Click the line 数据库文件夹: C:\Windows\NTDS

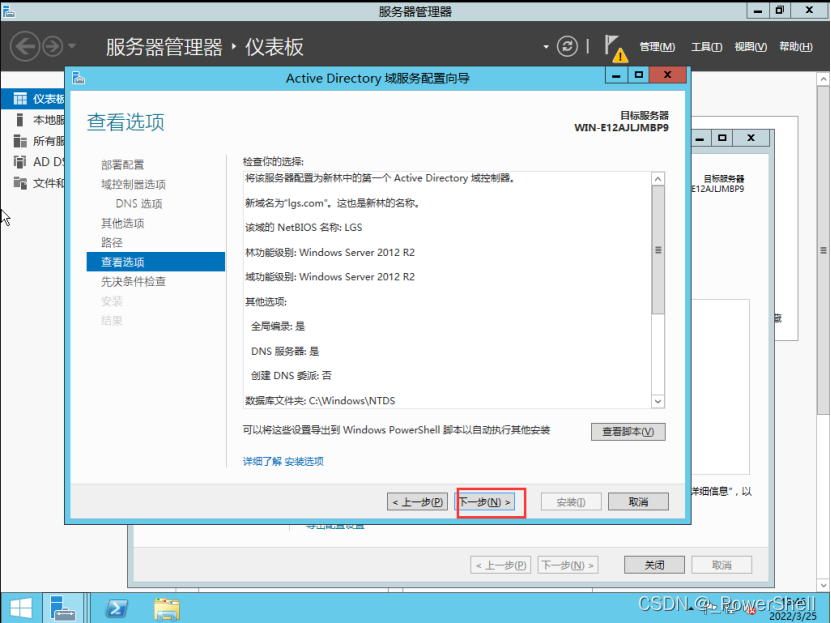[x=320, y=400]
